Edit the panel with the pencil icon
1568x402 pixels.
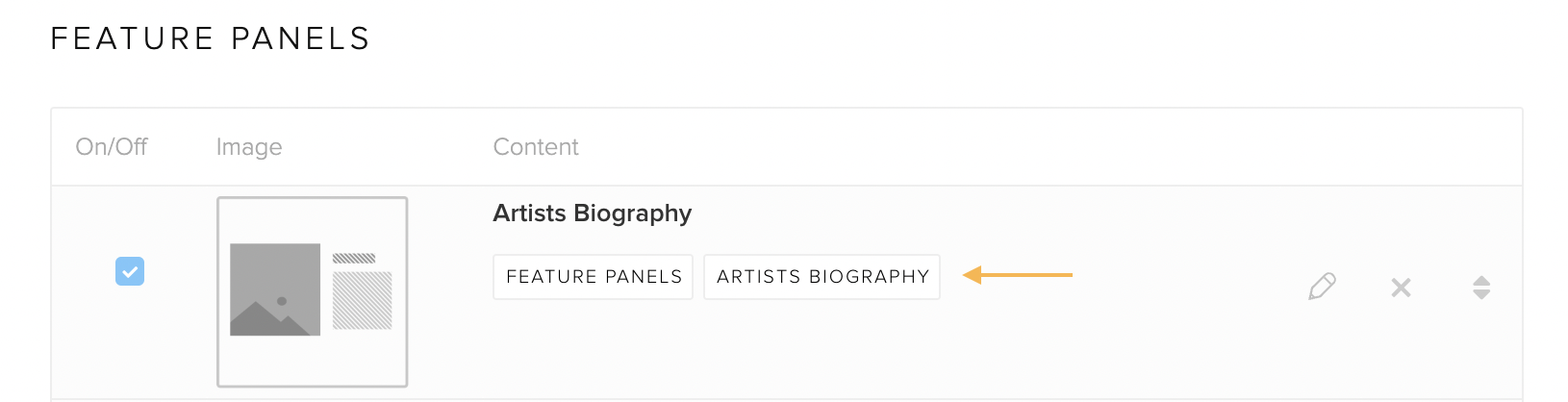tap(1323, 287)
